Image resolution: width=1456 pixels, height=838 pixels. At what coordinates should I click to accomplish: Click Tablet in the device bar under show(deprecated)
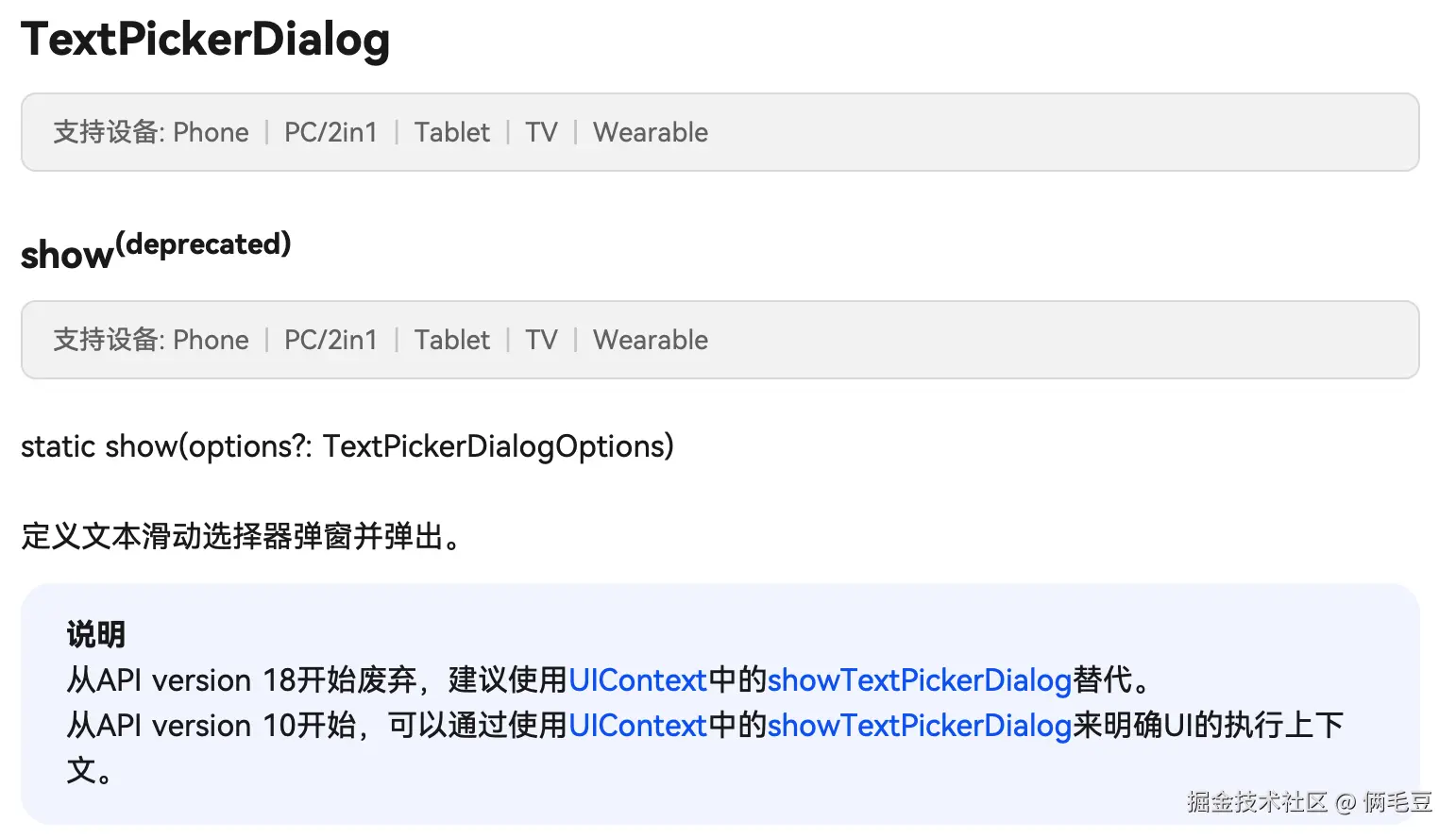[x=451, y=340]
